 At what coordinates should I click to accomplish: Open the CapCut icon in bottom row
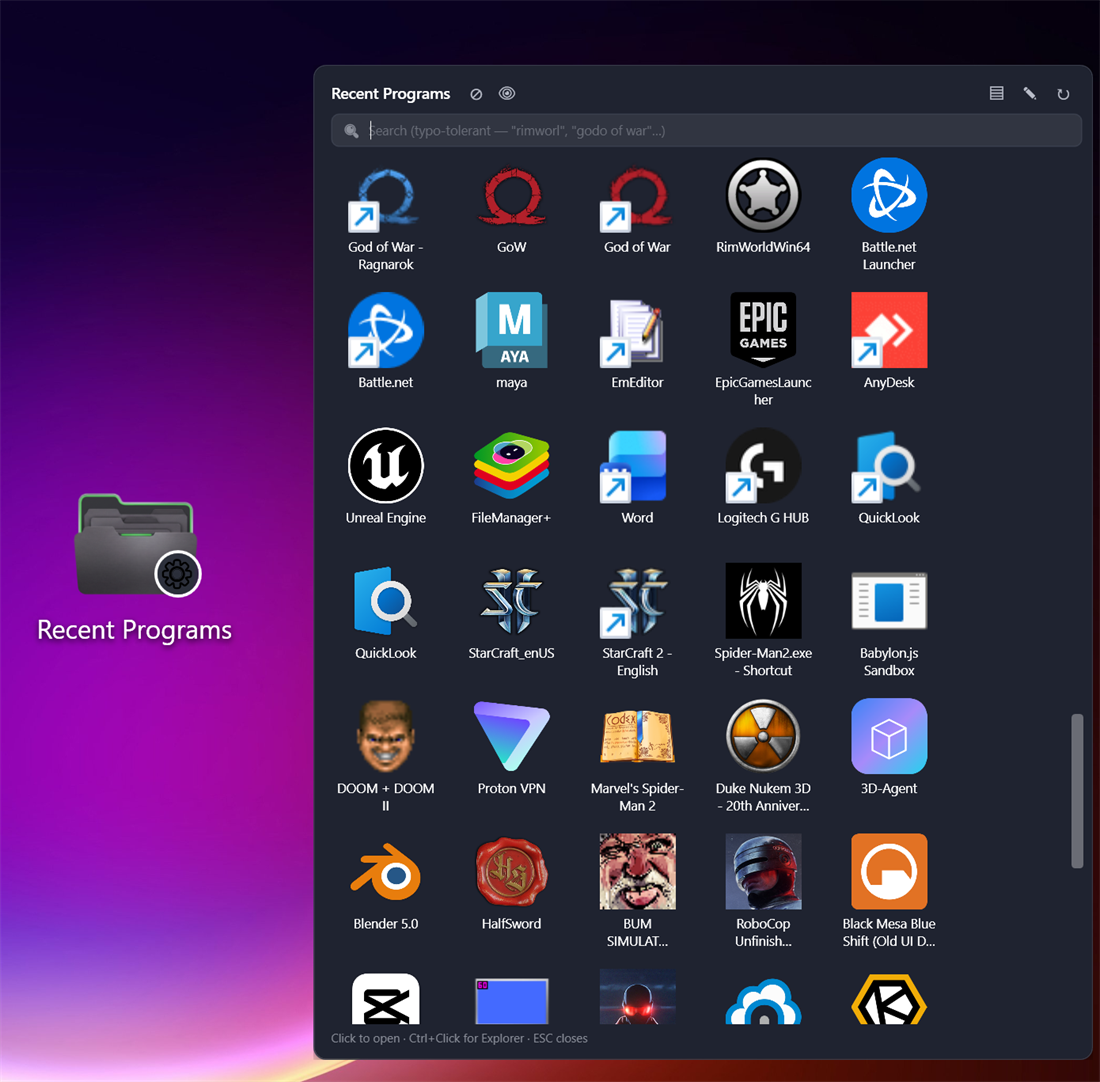(385, 998)
